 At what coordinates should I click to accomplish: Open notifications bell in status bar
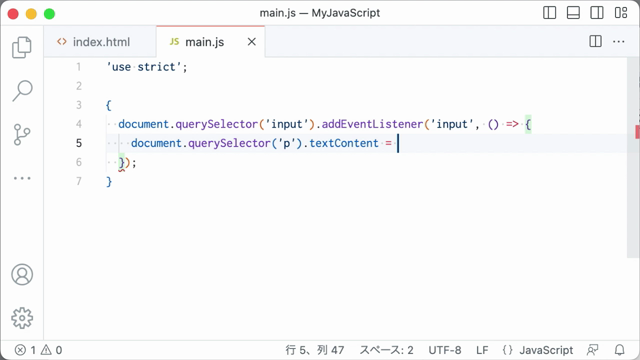[620, 350]
